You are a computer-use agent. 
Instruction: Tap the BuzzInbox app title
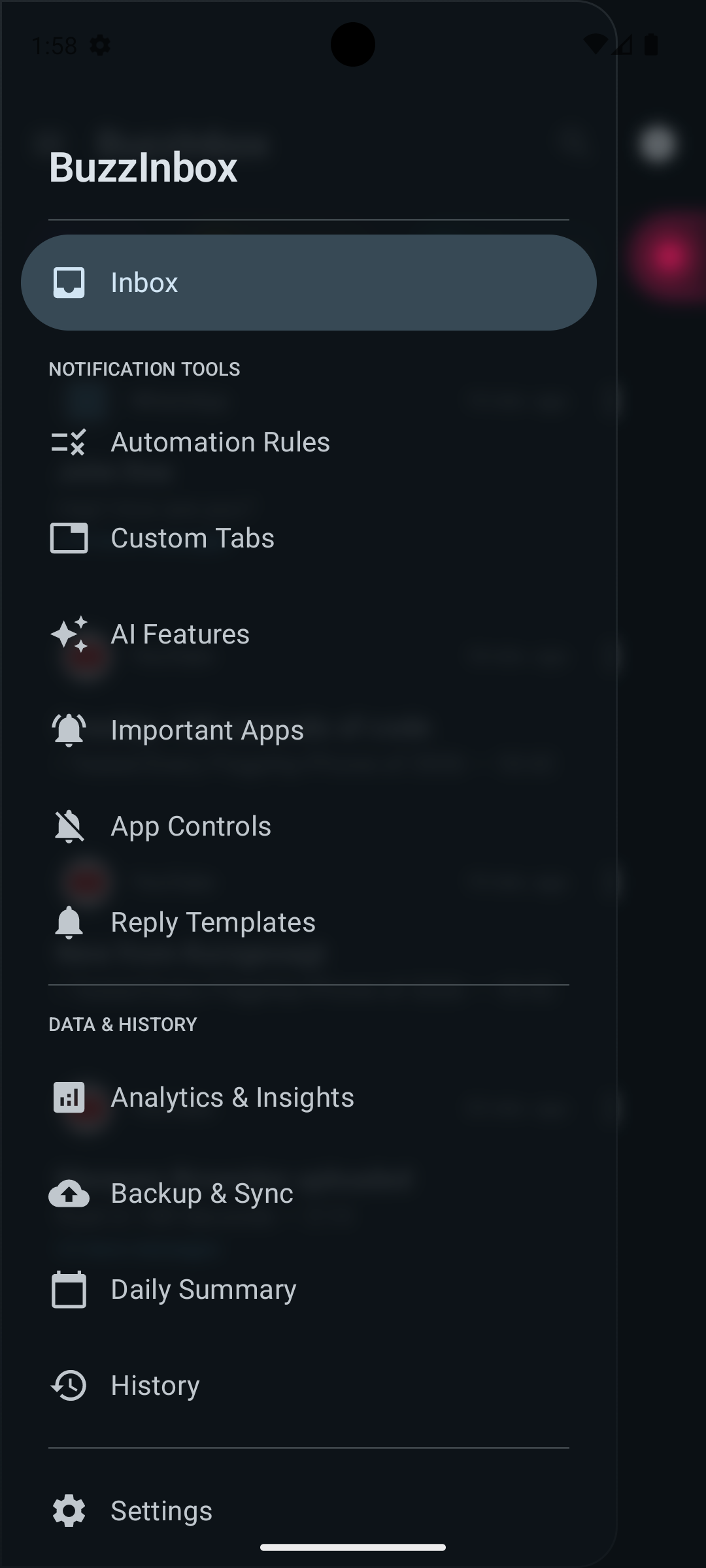pyautogui.click(x=144, y=169)
